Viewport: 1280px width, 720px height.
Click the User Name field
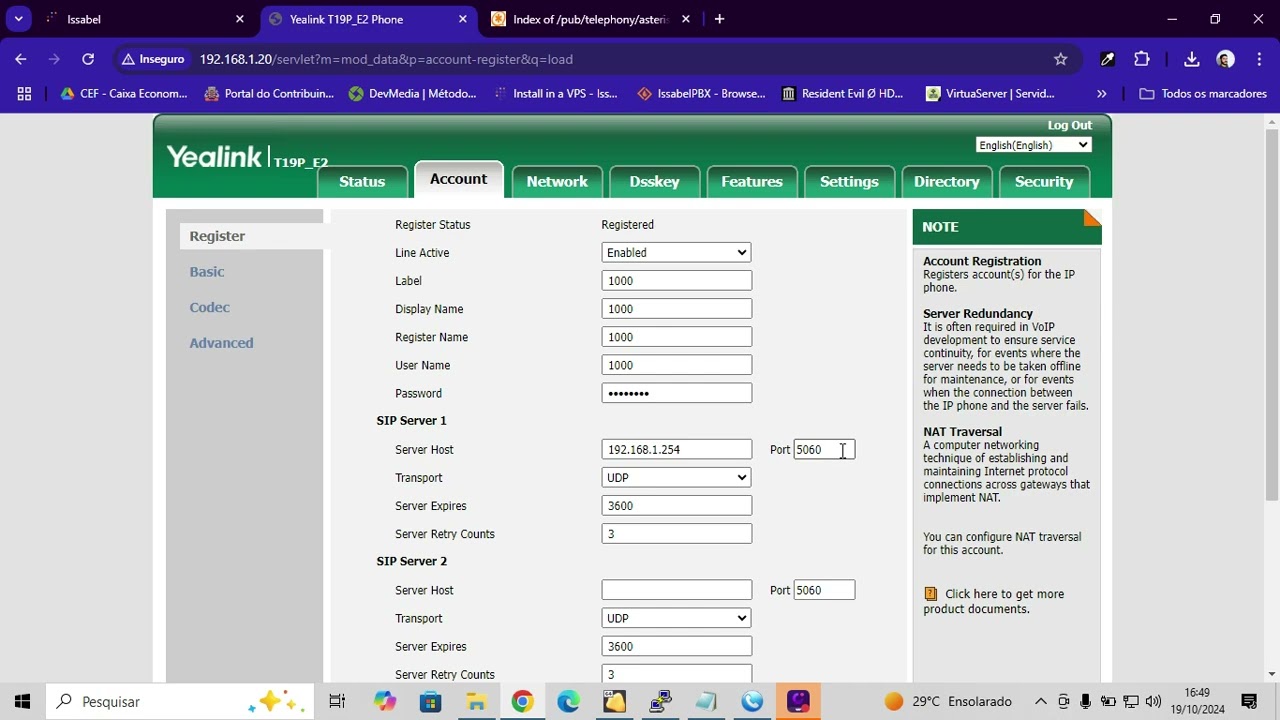677,365
